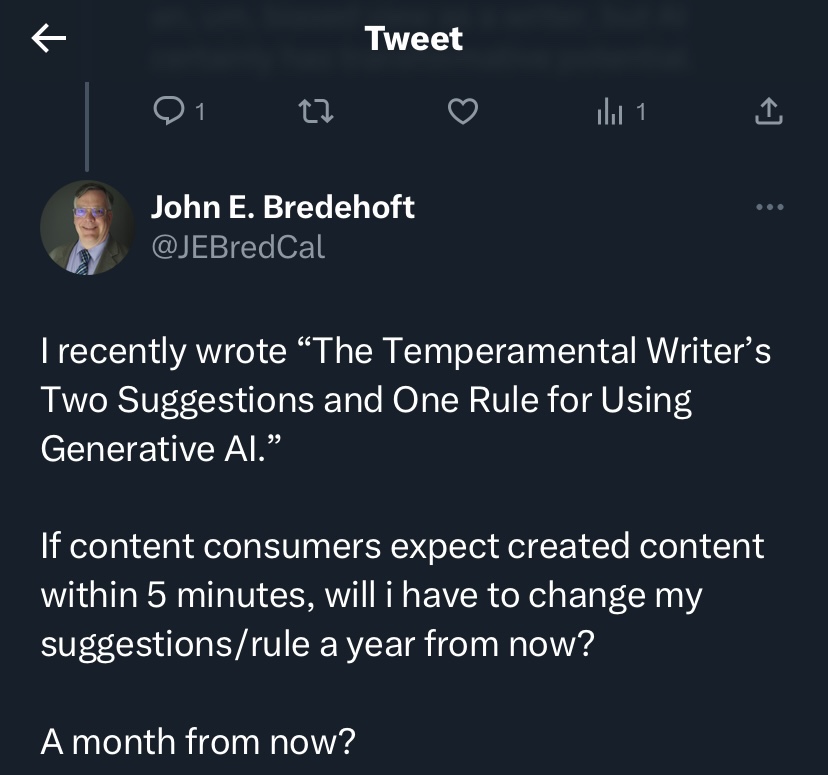Click "suggestions/rule a year from now?" text
The height and width of the screenshot is (775, 828).
point(318,644)
